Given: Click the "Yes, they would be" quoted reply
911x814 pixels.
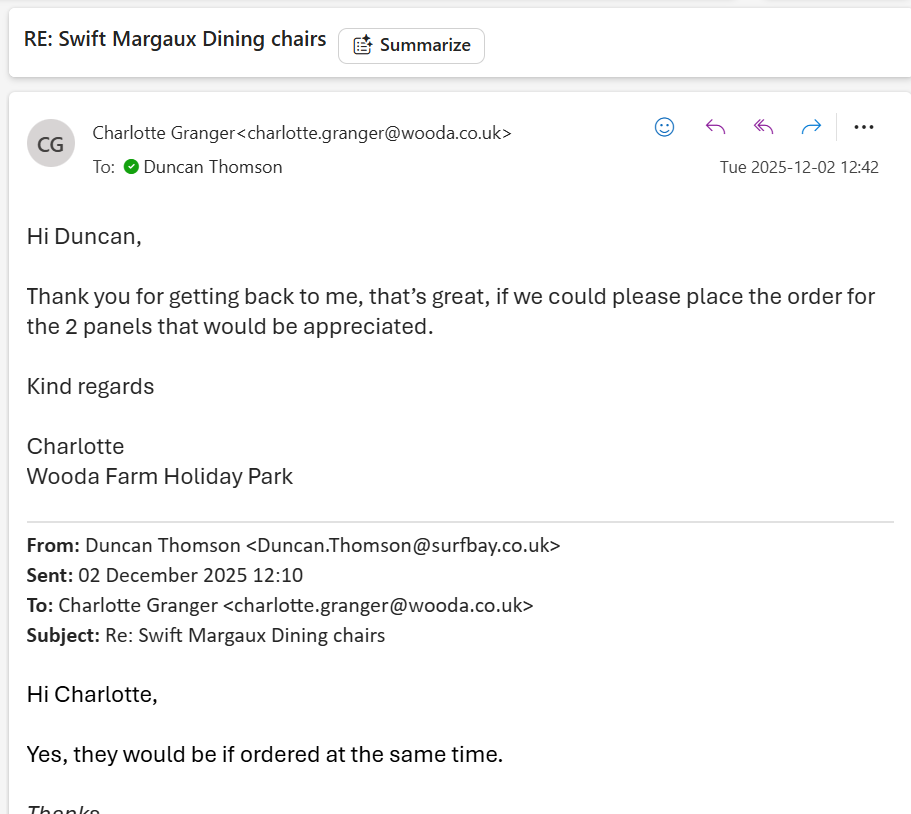Looking at the screenshot, I should [264, 754].
